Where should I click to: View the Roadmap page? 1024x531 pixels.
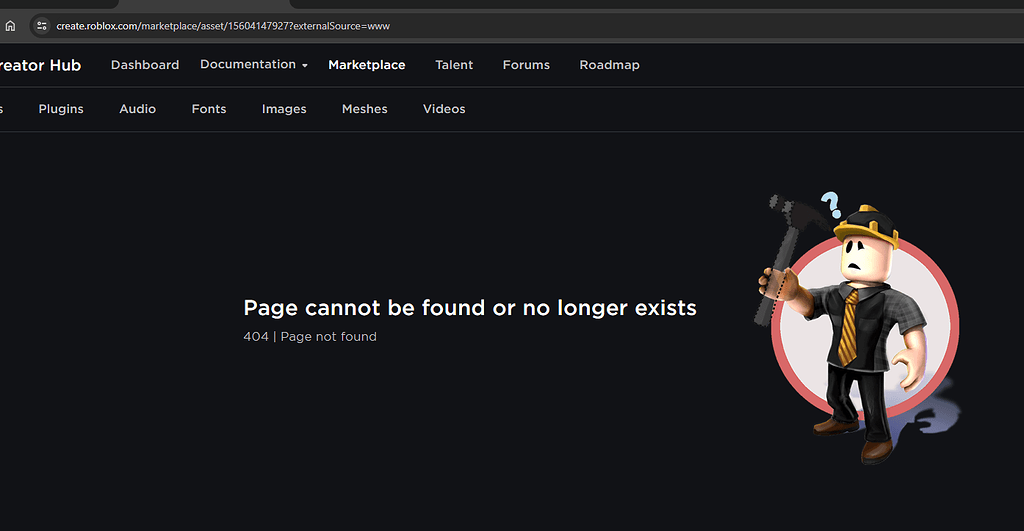click(x=609, y=65)
